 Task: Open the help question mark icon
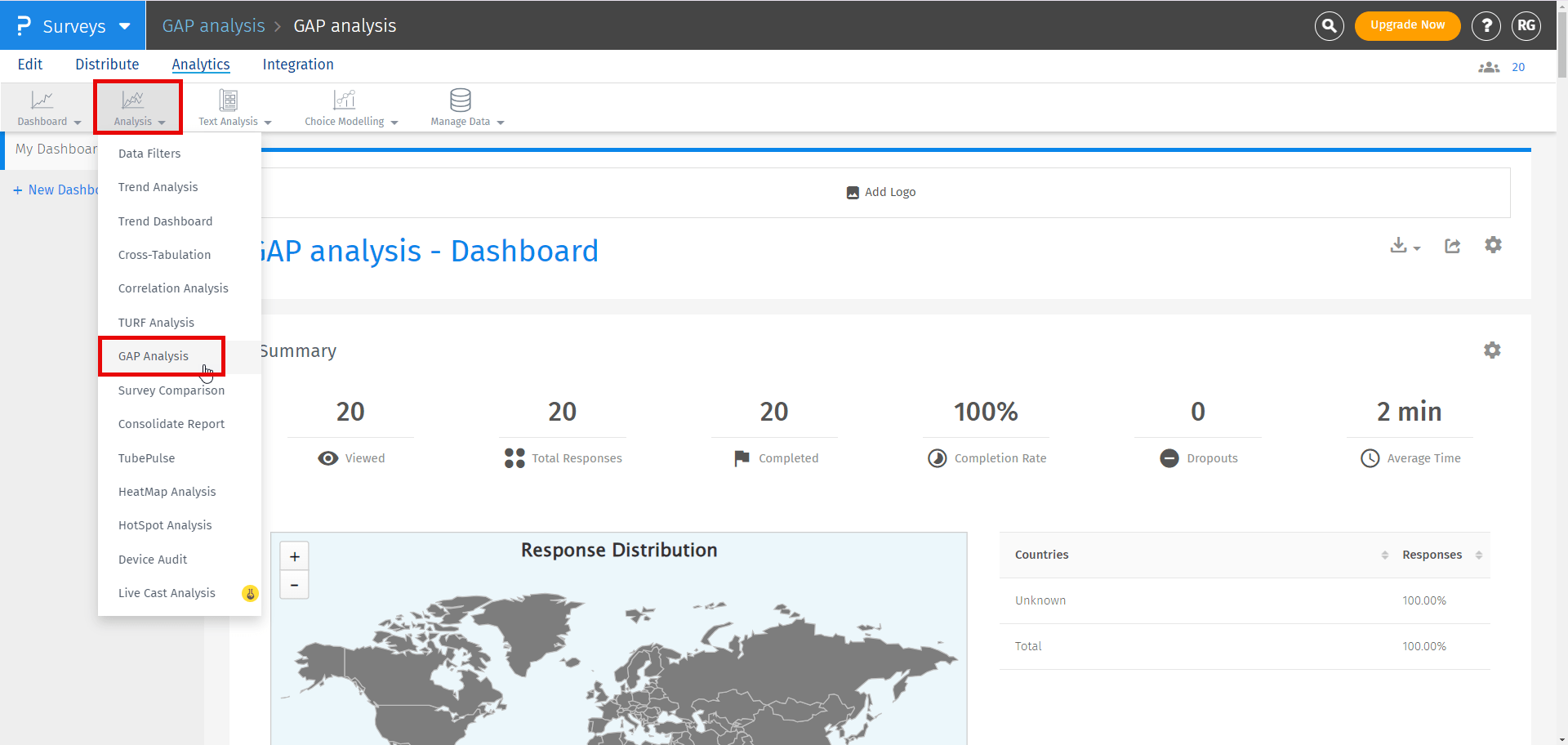tap(1486, 26)
